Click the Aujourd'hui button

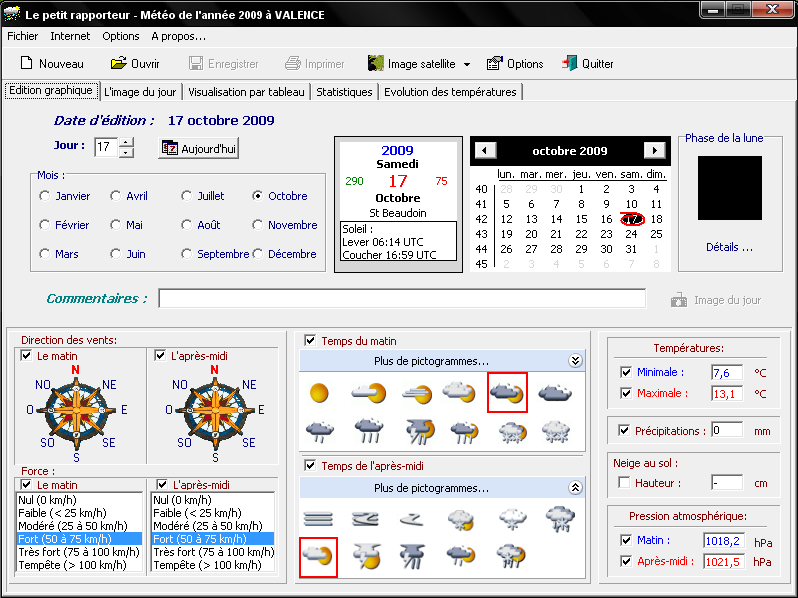[x=199, y=148]
